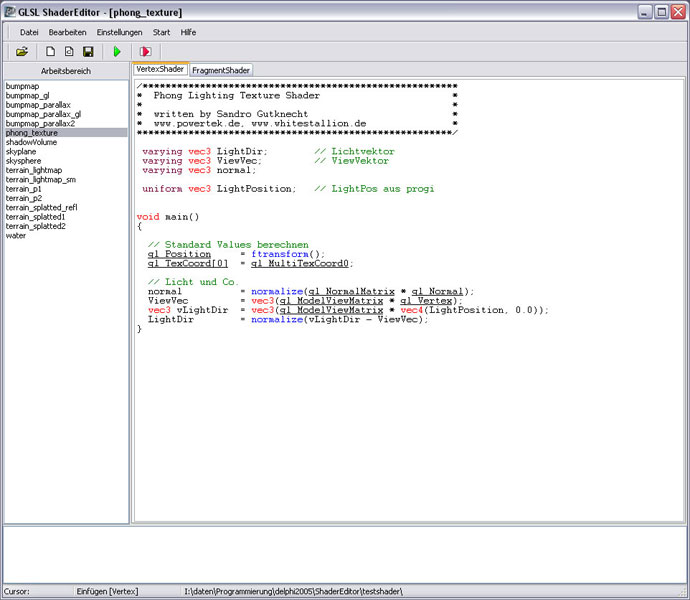Choose shadowVolume shader from the list

(31, 142)
